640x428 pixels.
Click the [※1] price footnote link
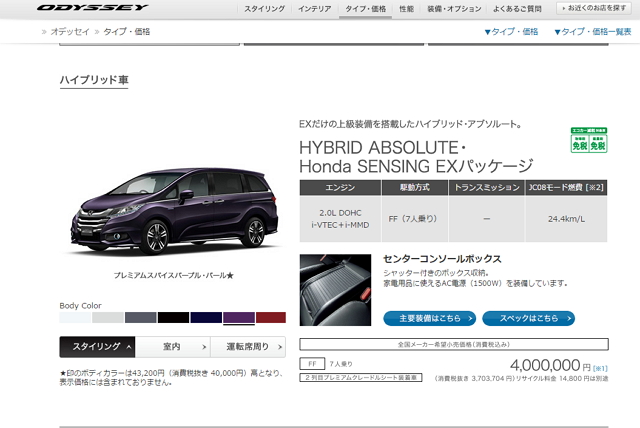click(600, 368)
